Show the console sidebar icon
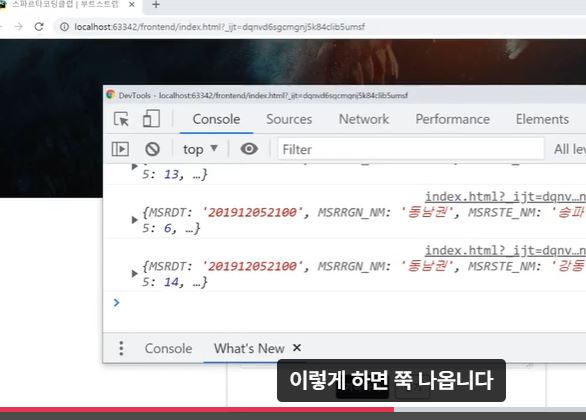The width and height of the screenshot is (586, 420). click(x=120, y=149)
